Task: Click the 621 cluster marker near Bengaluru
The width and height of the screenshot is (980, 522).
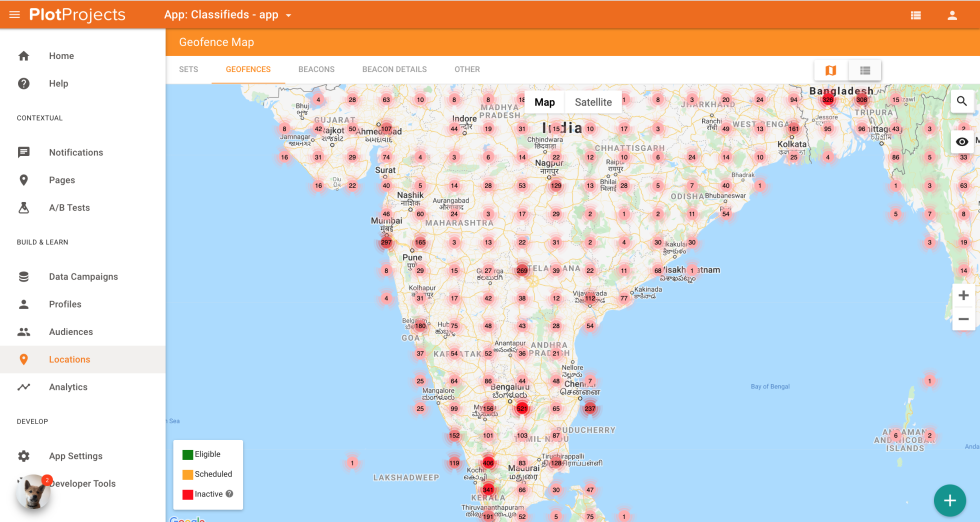Action: point(521,408)
